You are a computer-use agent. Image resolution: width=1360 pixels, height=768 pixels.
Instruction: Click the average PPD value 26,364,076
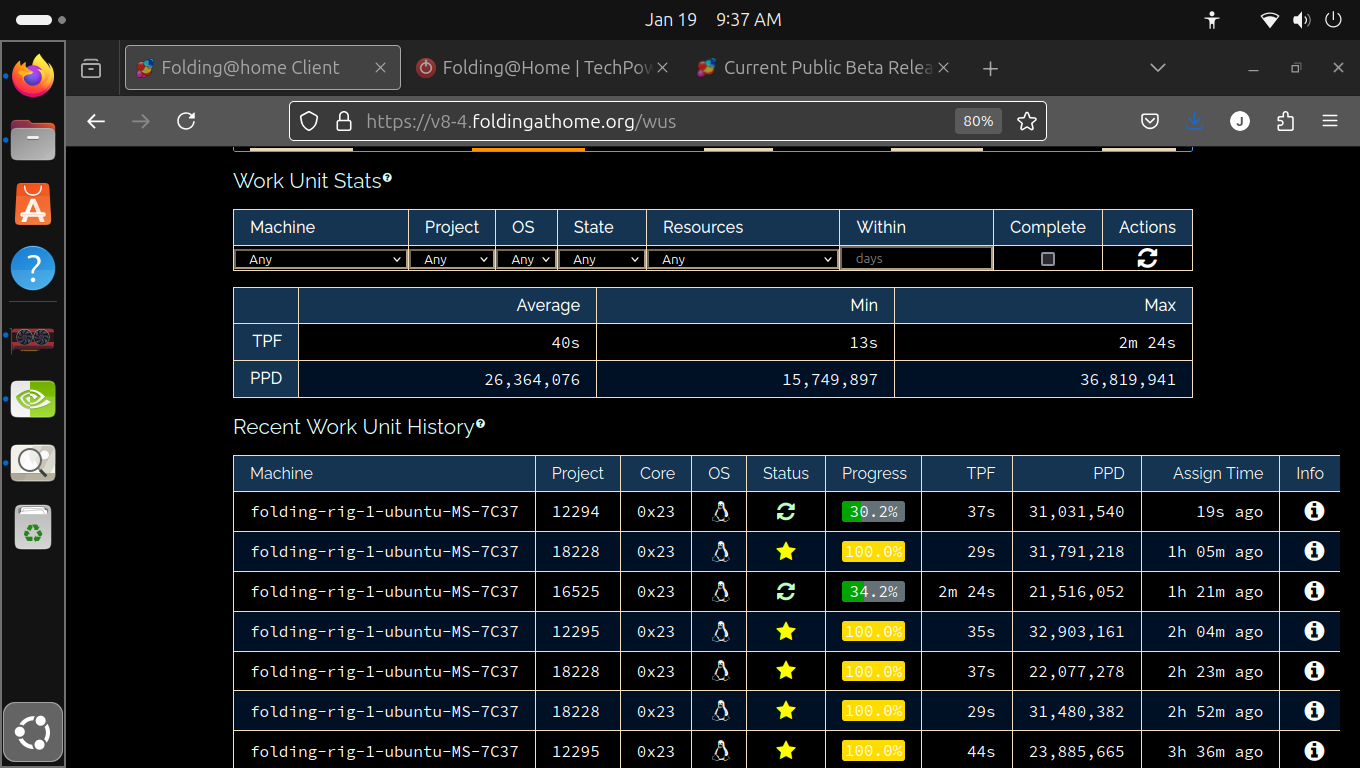pyautogui.click(x=532, y=380)
